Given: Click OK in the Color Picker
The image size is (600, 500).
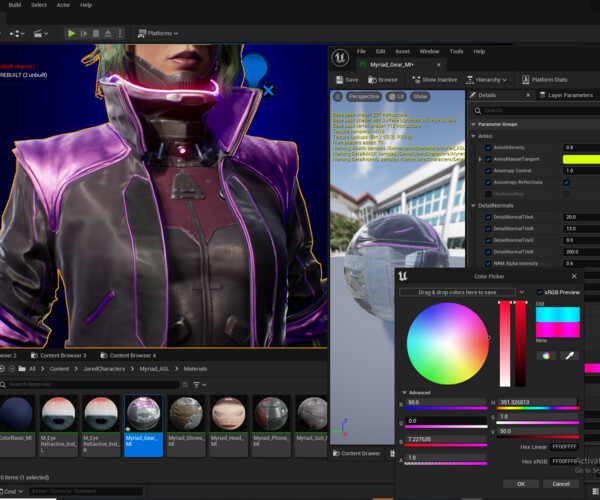Looking at the screenshot, I should click(521, 484).
